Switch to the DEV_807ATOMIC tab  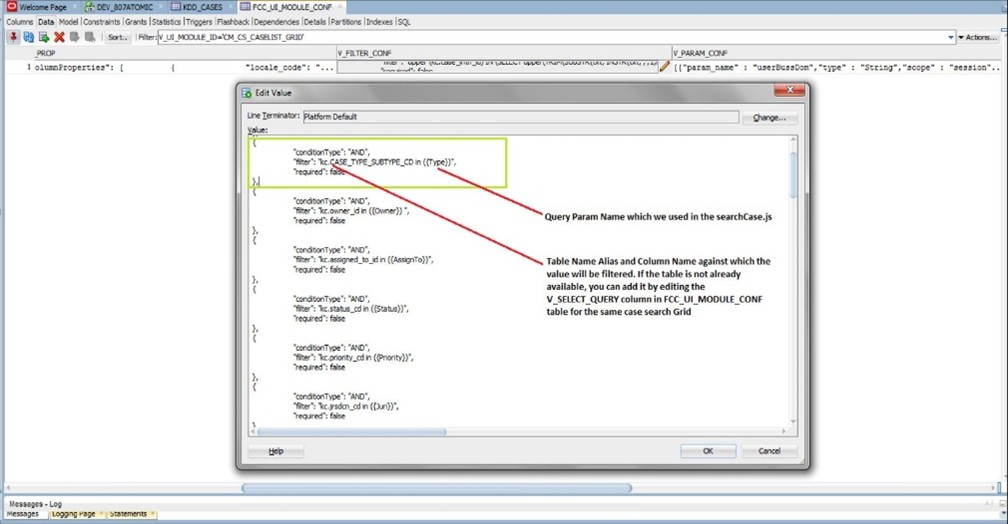pos(125,7)
